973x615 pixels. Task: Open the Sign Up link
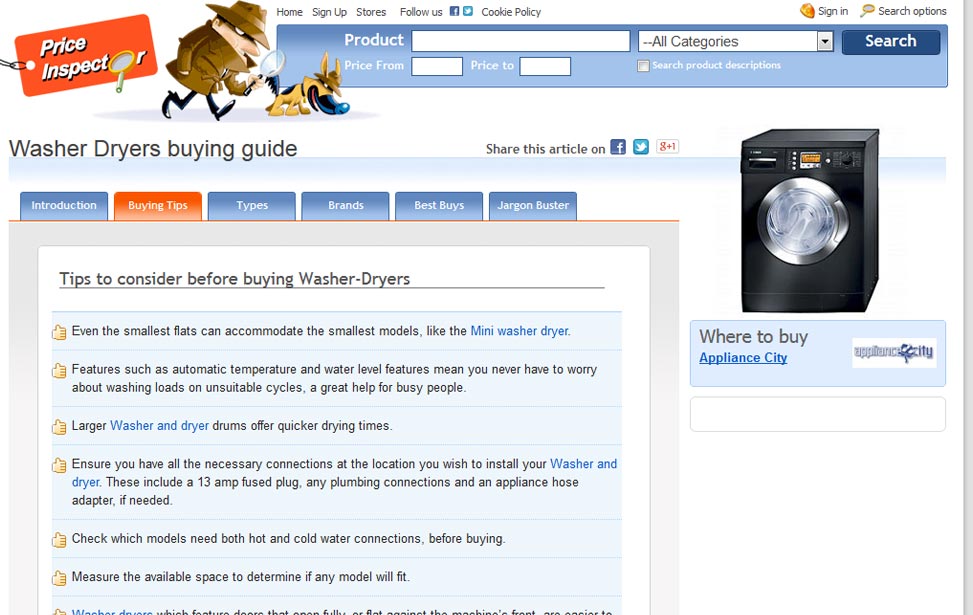click(x=329, y=12)
